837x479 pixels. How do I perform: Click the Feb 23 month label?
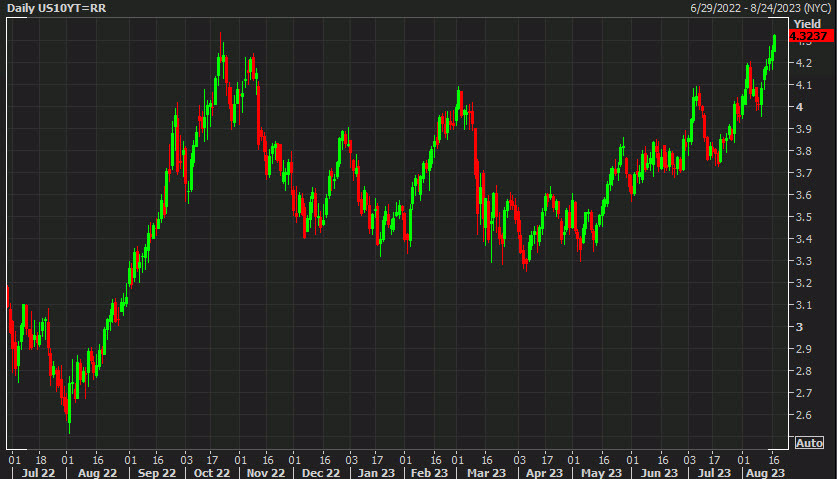429,473
